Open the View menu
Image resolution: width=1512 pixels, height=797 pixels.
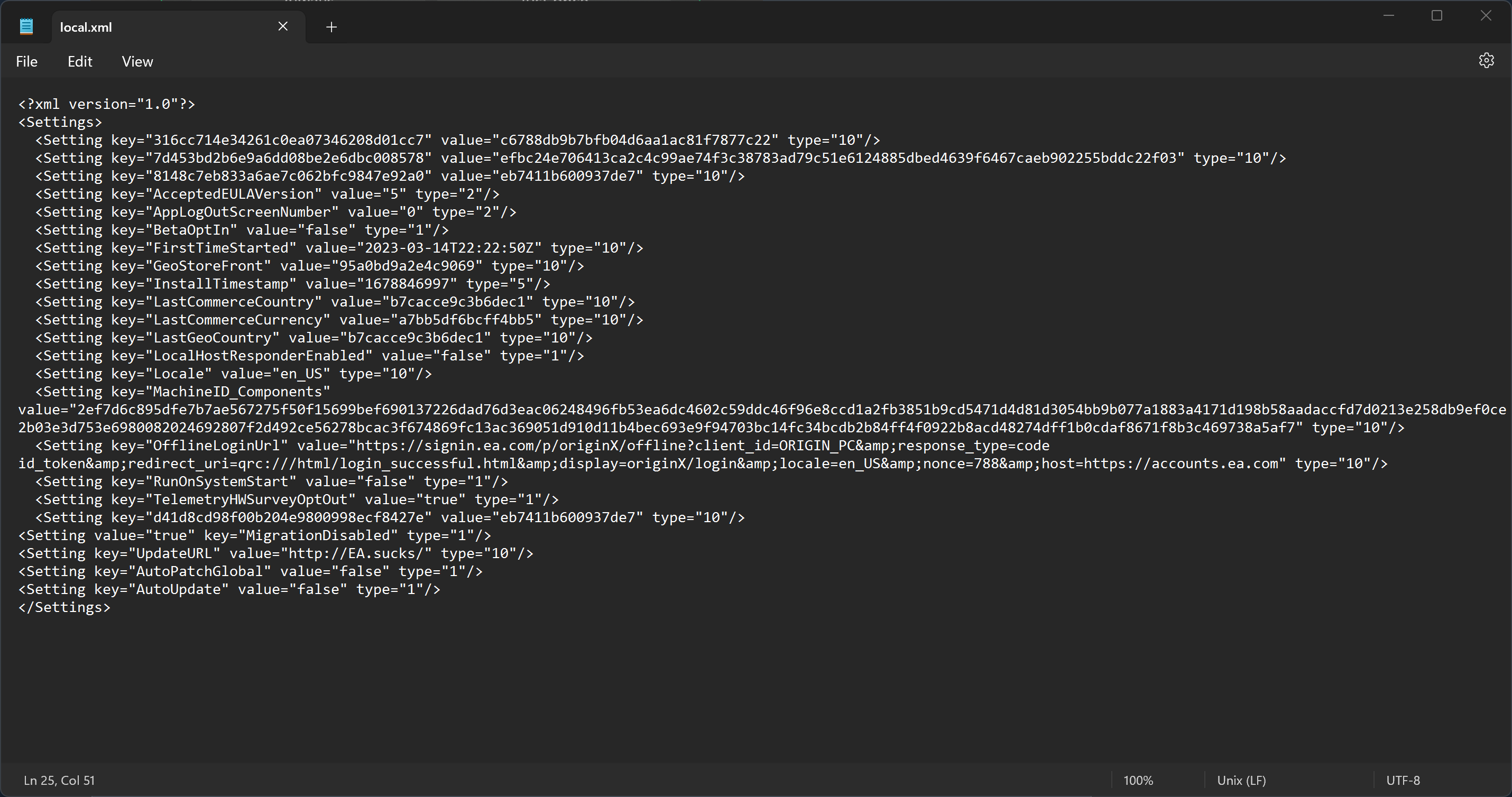(x=137, y=62)
